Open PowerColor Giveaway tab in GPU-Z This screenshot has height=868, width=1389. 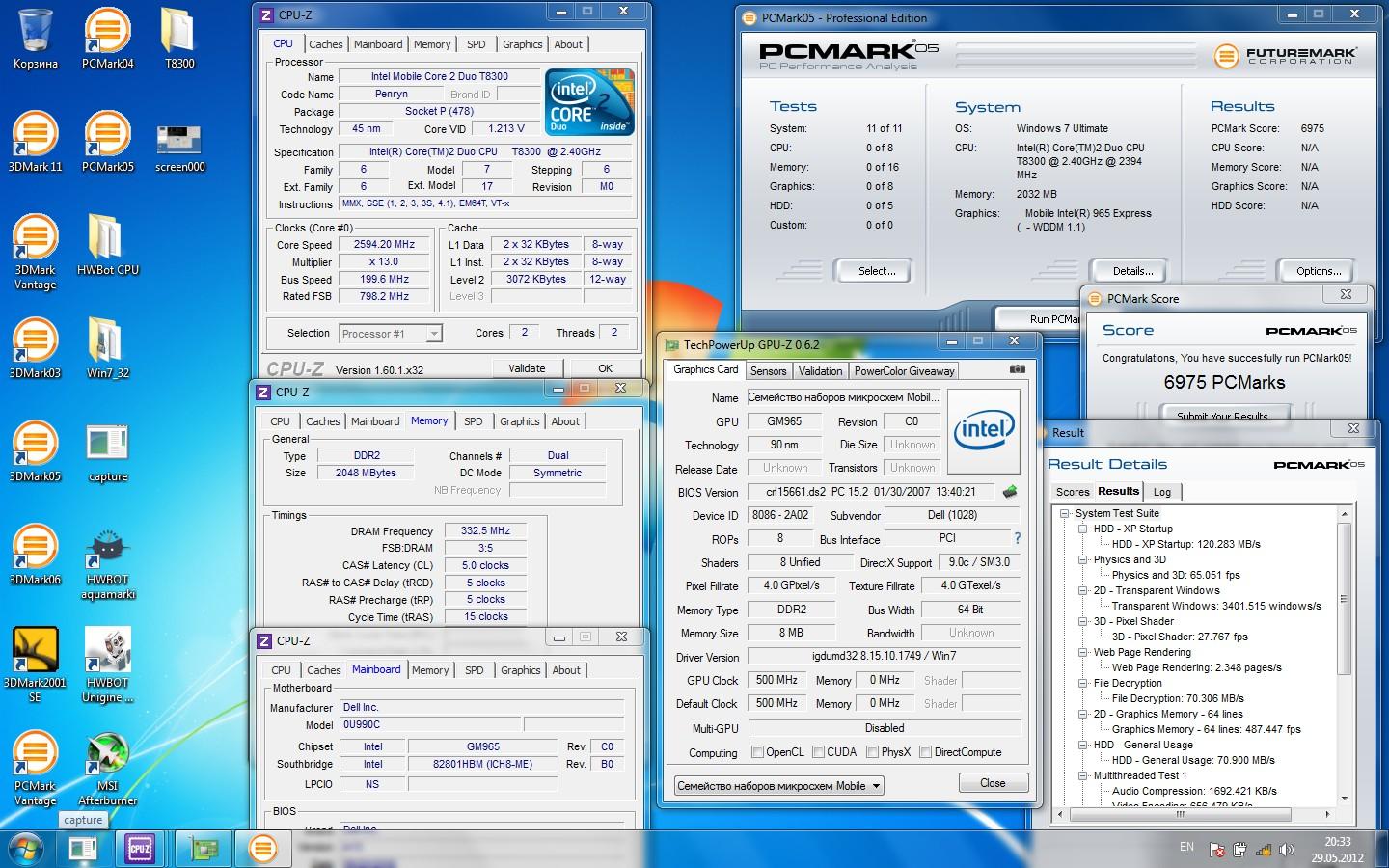904,370
